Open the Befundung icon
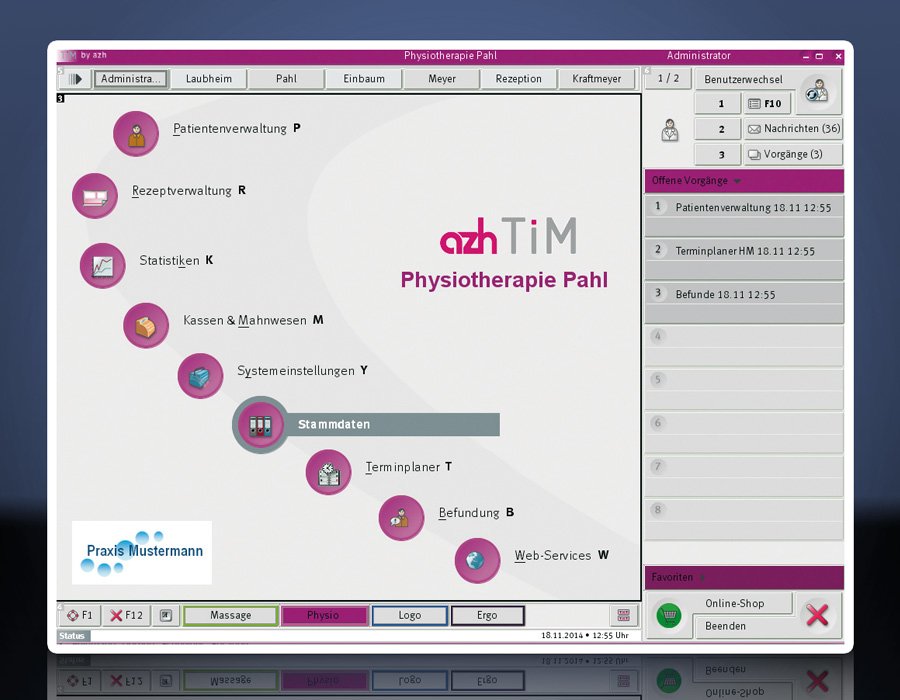 pyautogui.click(x=401, y=518)
